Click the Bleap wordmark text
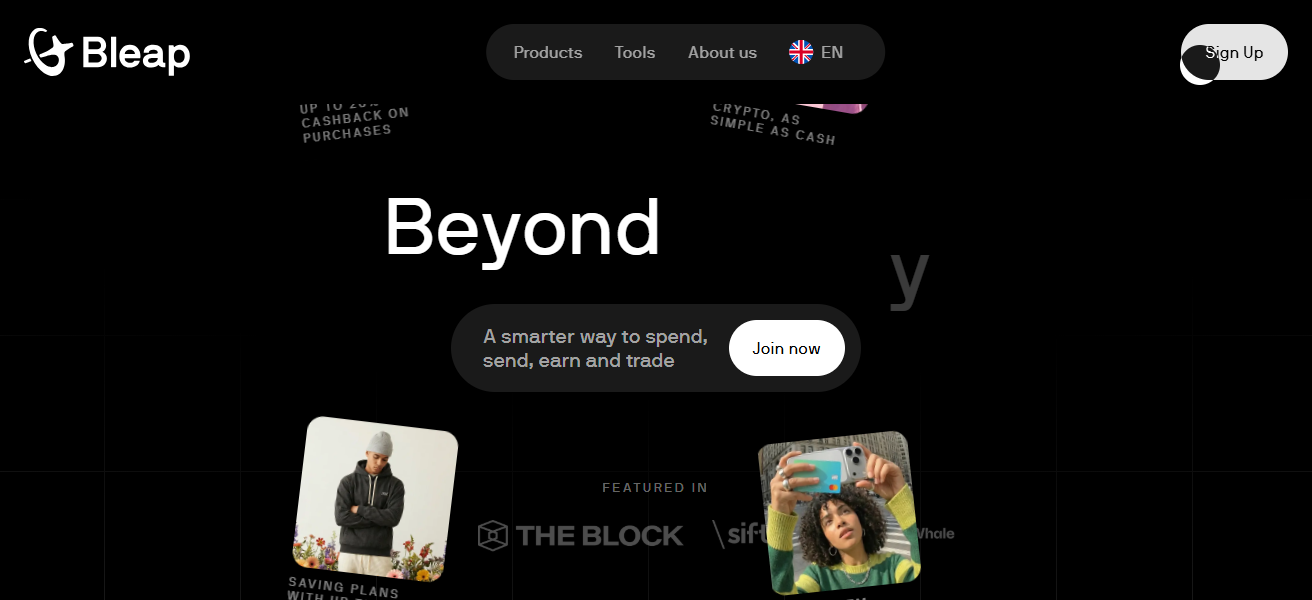Image resolution: width=1312 pixels, height=600 pixels. pyautogui.click(x=136, y=53)
